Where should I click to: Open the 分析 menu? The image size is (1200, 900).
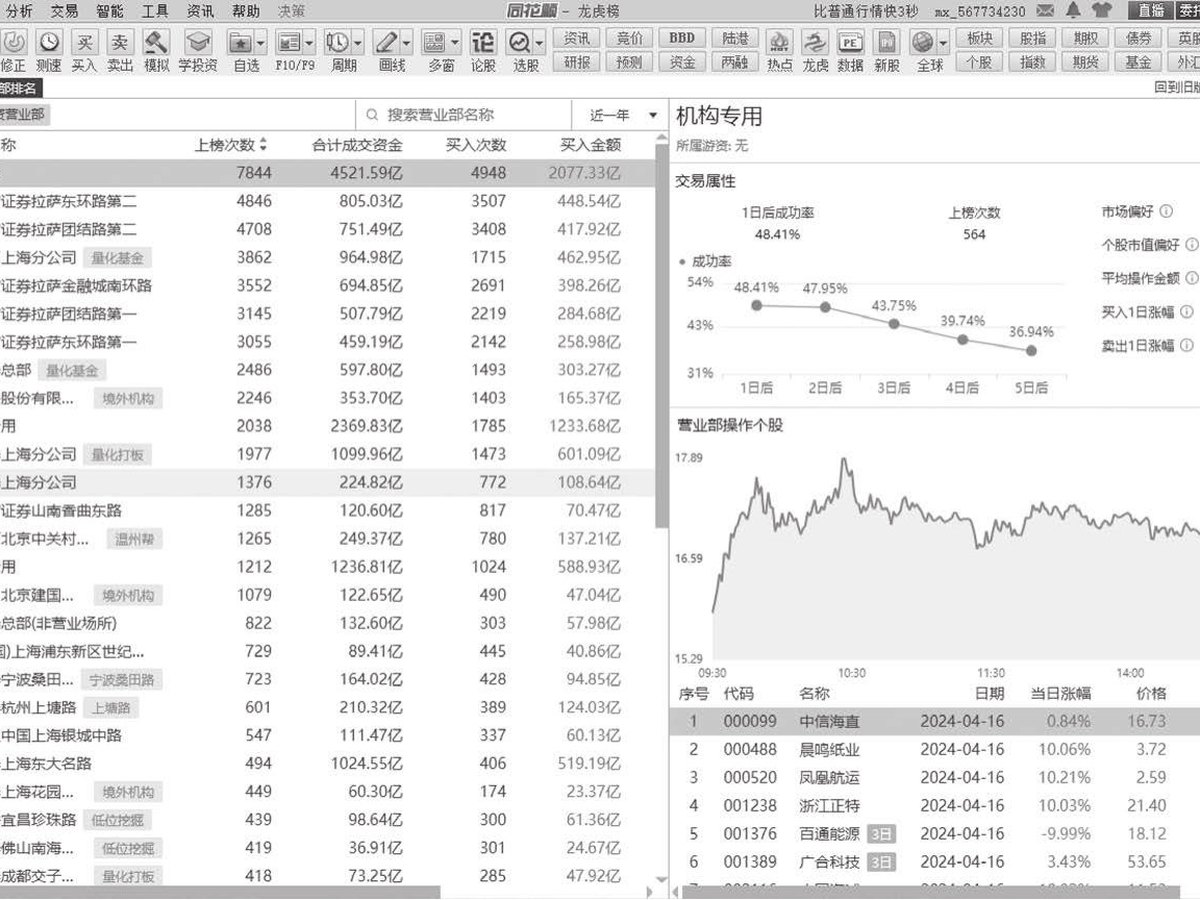[x=18, y=10]
